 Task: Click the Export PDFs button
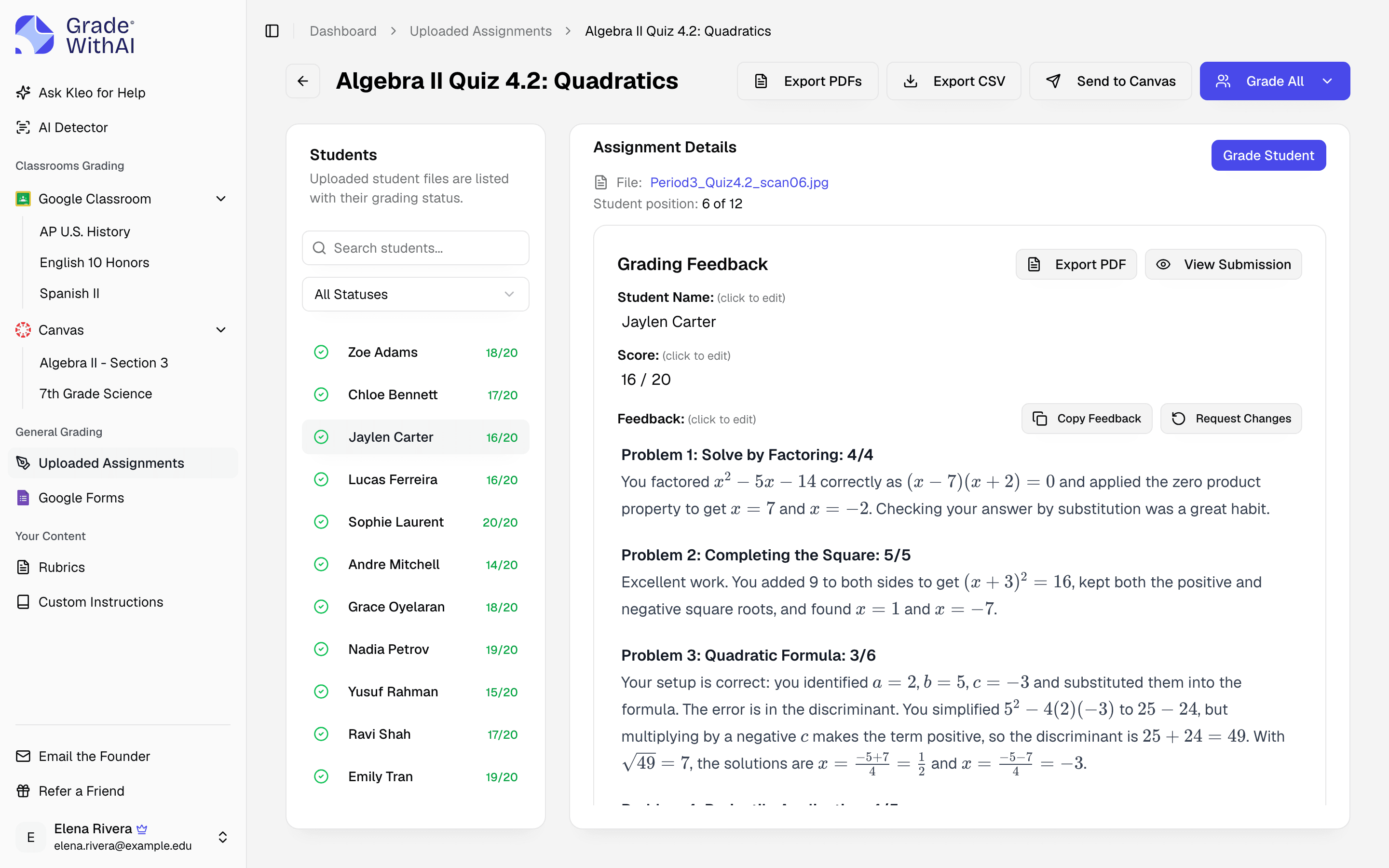[x=807, y=81]
